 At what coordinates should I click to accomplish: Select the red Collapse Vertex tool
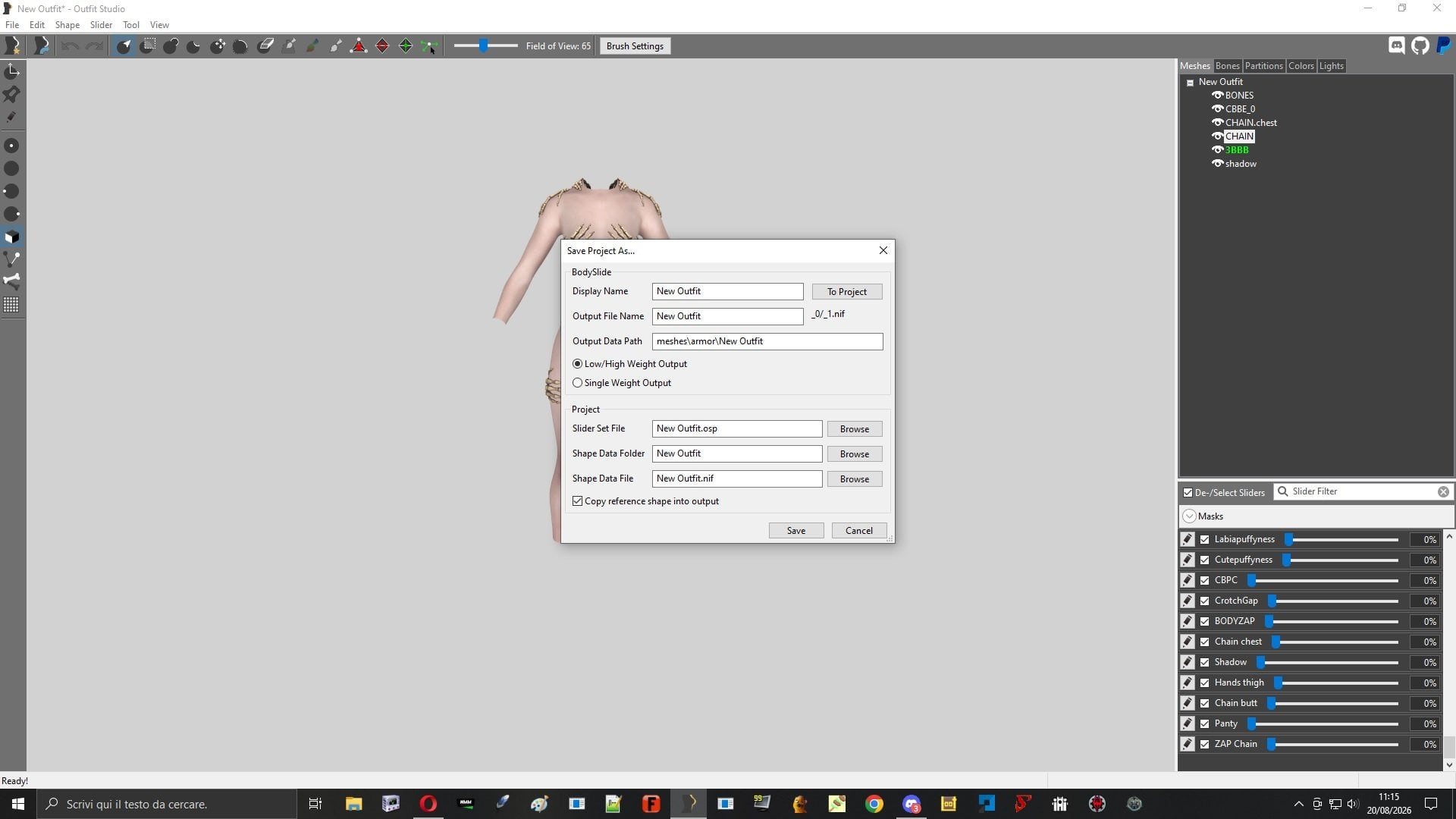359,46
